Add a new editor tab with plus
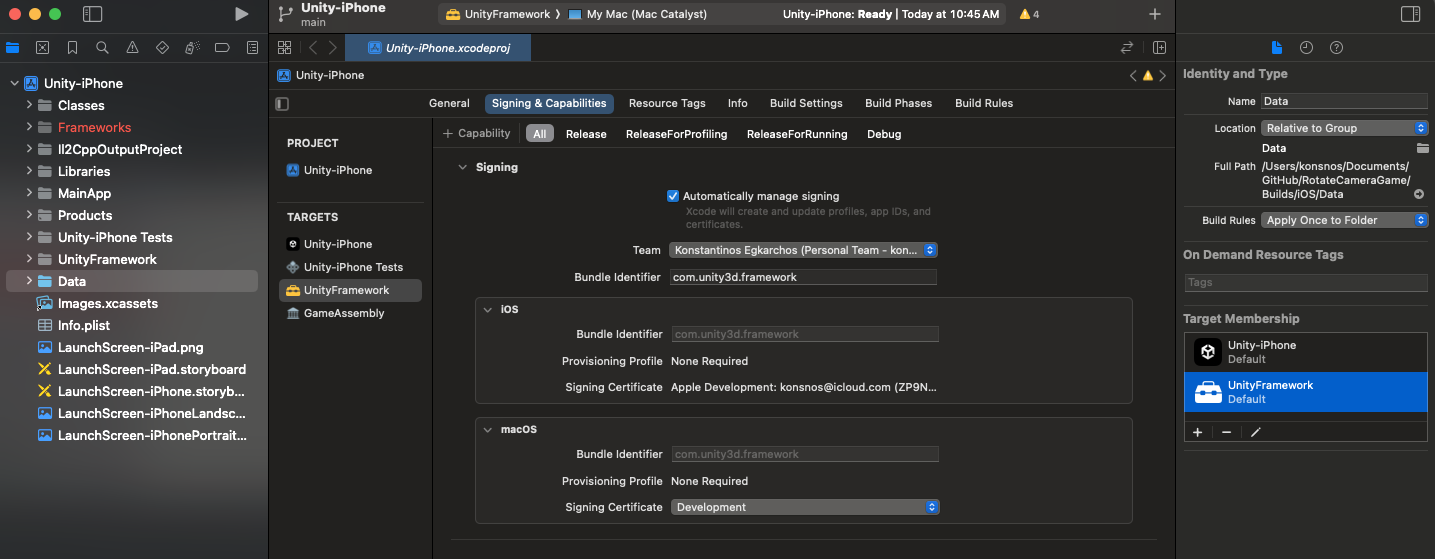Image resolution: width=1435 pixels, height=559 pixels. [1155, 14]
